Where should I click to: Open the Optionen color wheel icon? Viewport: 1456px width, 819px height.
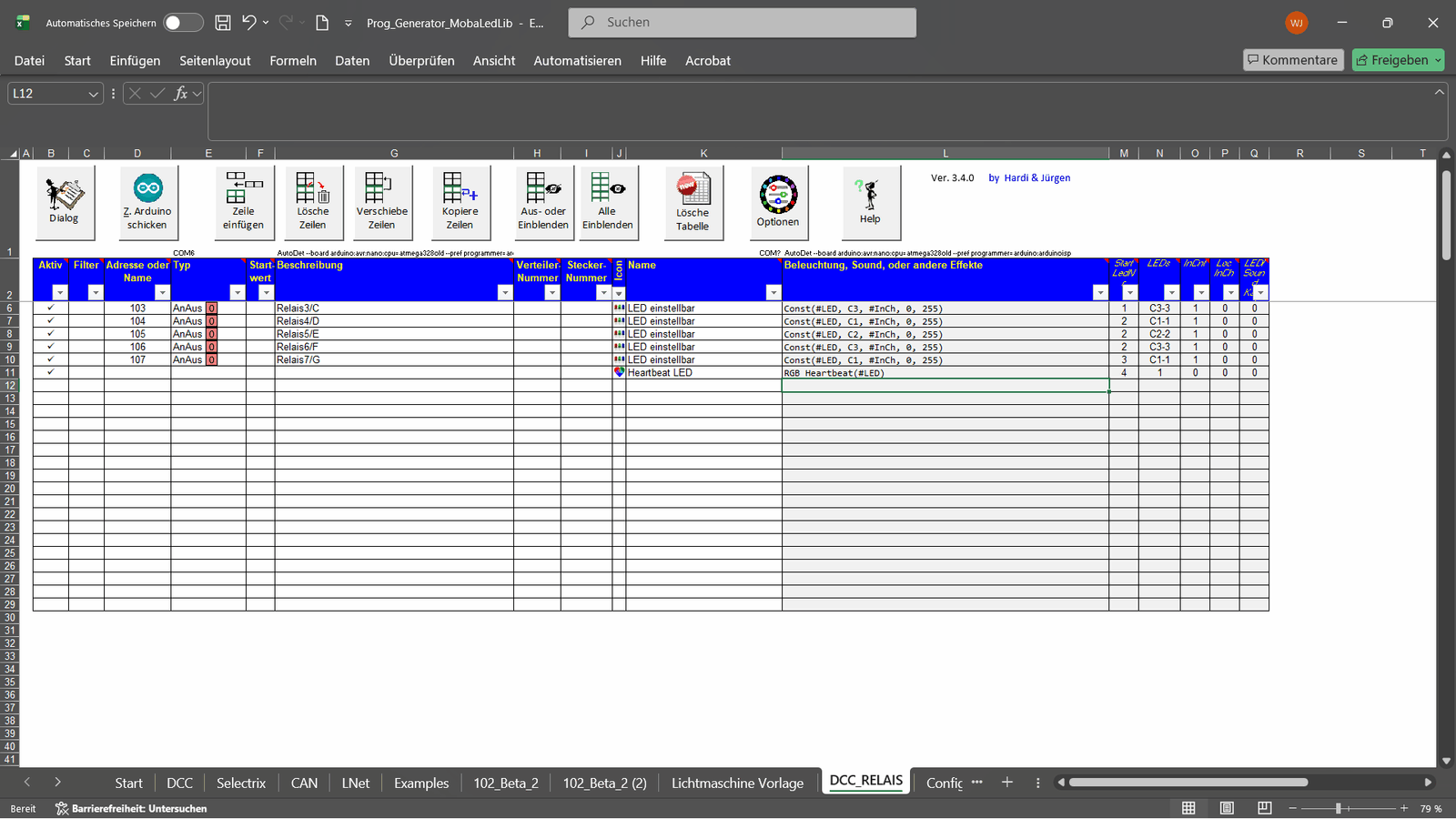[x=778, y=195]
